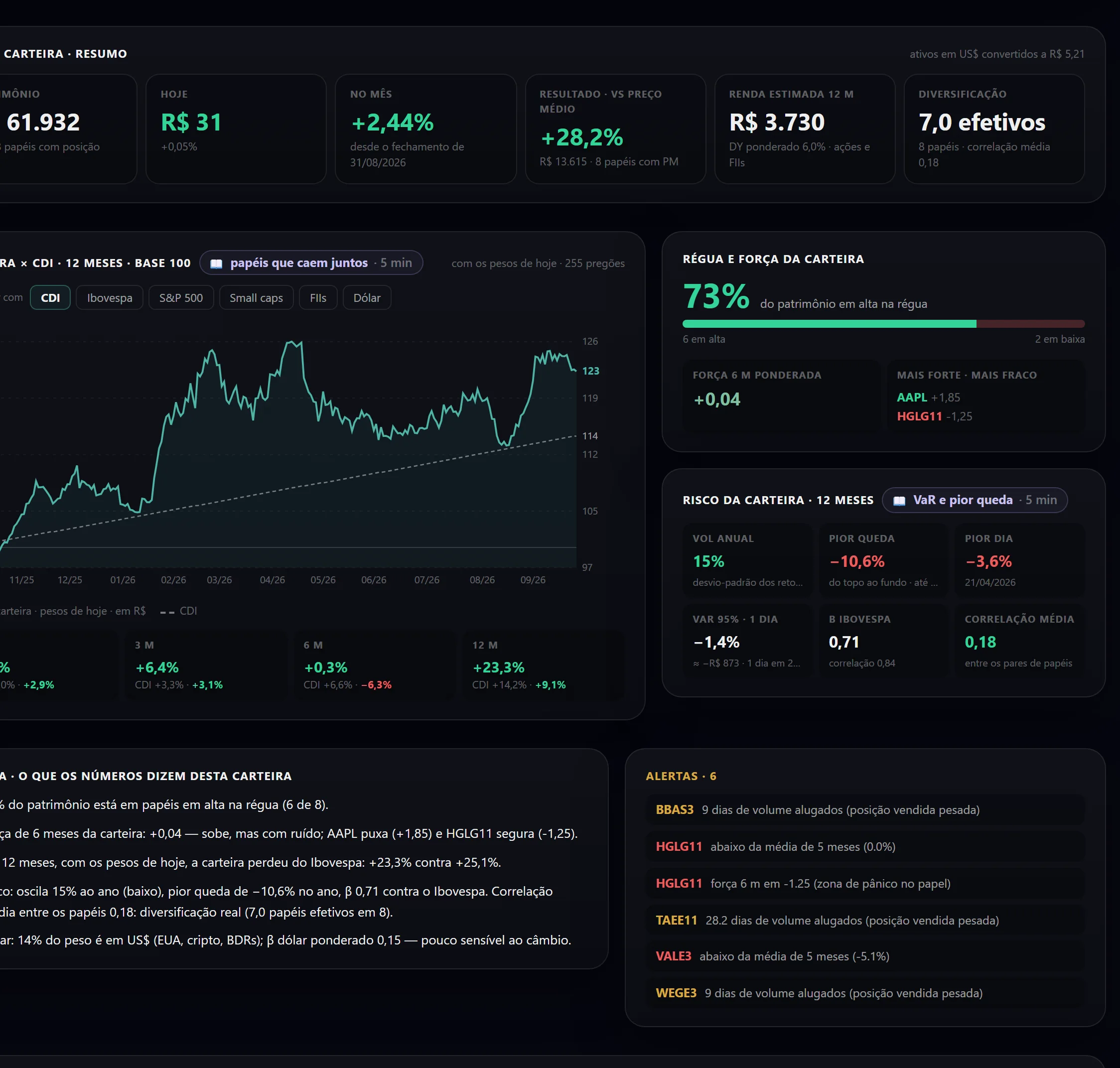Screen dimensions: 1120x1068
Task: Click the FORÇA 6 M PONDERADA +0,04 value
Action: (x=717, y=399)
